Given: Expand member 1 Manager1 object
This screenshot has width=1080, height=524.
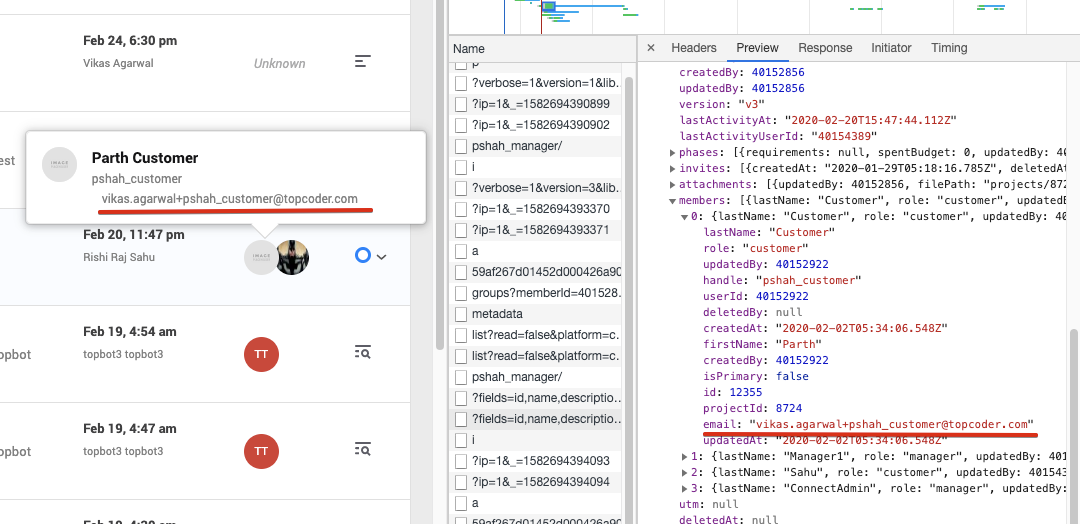Looking at the screenshot, I should coord(685,456).
